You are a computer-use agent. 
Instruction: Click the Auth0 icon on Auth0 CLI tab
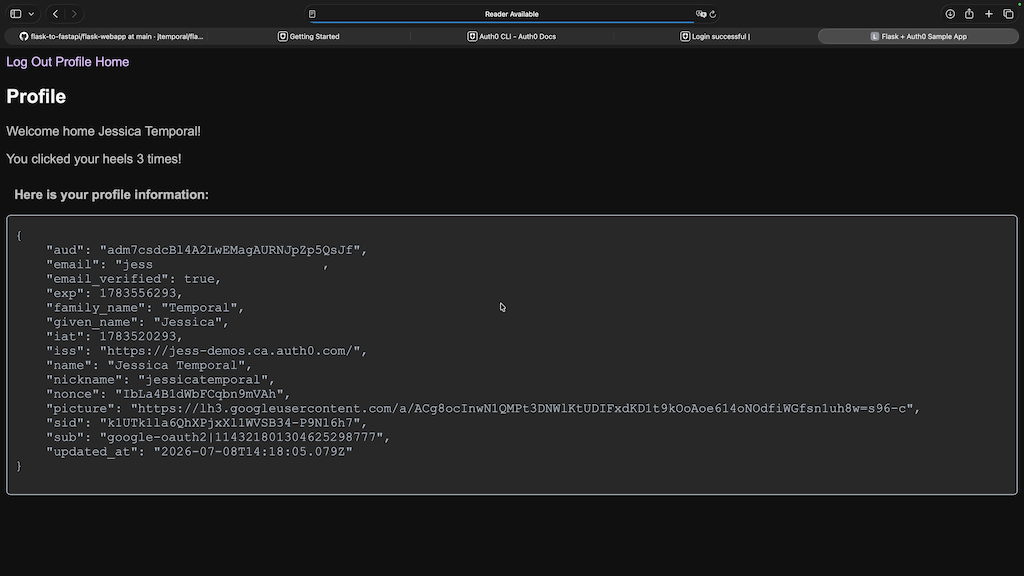(472, 37)
